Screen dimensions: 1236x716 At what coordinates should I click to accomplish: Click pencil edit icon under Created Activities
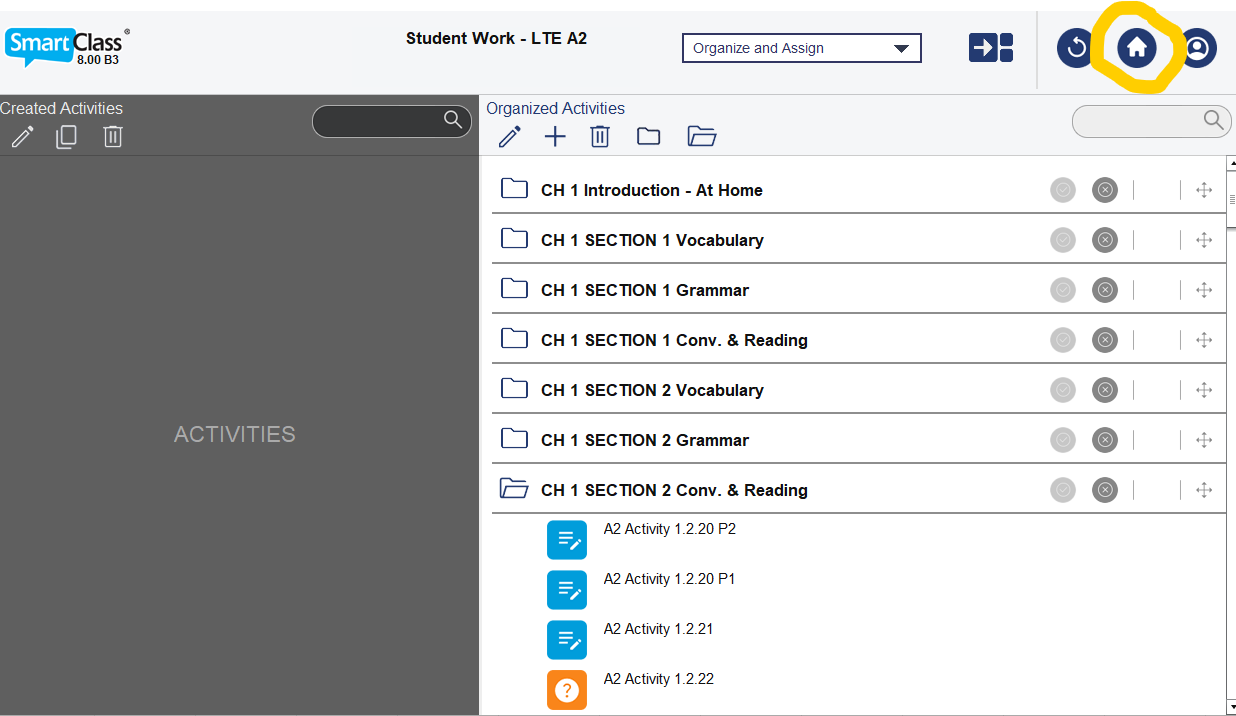click(22, 136)
